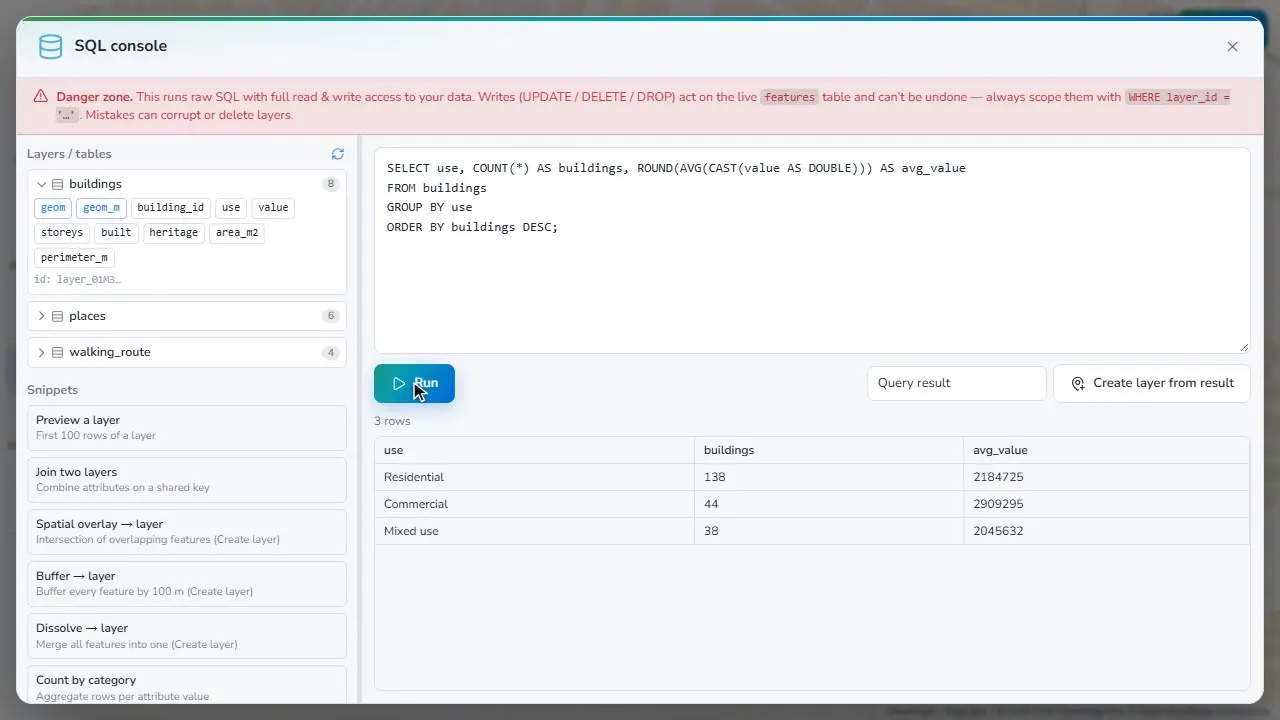Insert the use column chip
Image resolution: width=1280 pixels, height=720 pixels.
coord(231,208)
